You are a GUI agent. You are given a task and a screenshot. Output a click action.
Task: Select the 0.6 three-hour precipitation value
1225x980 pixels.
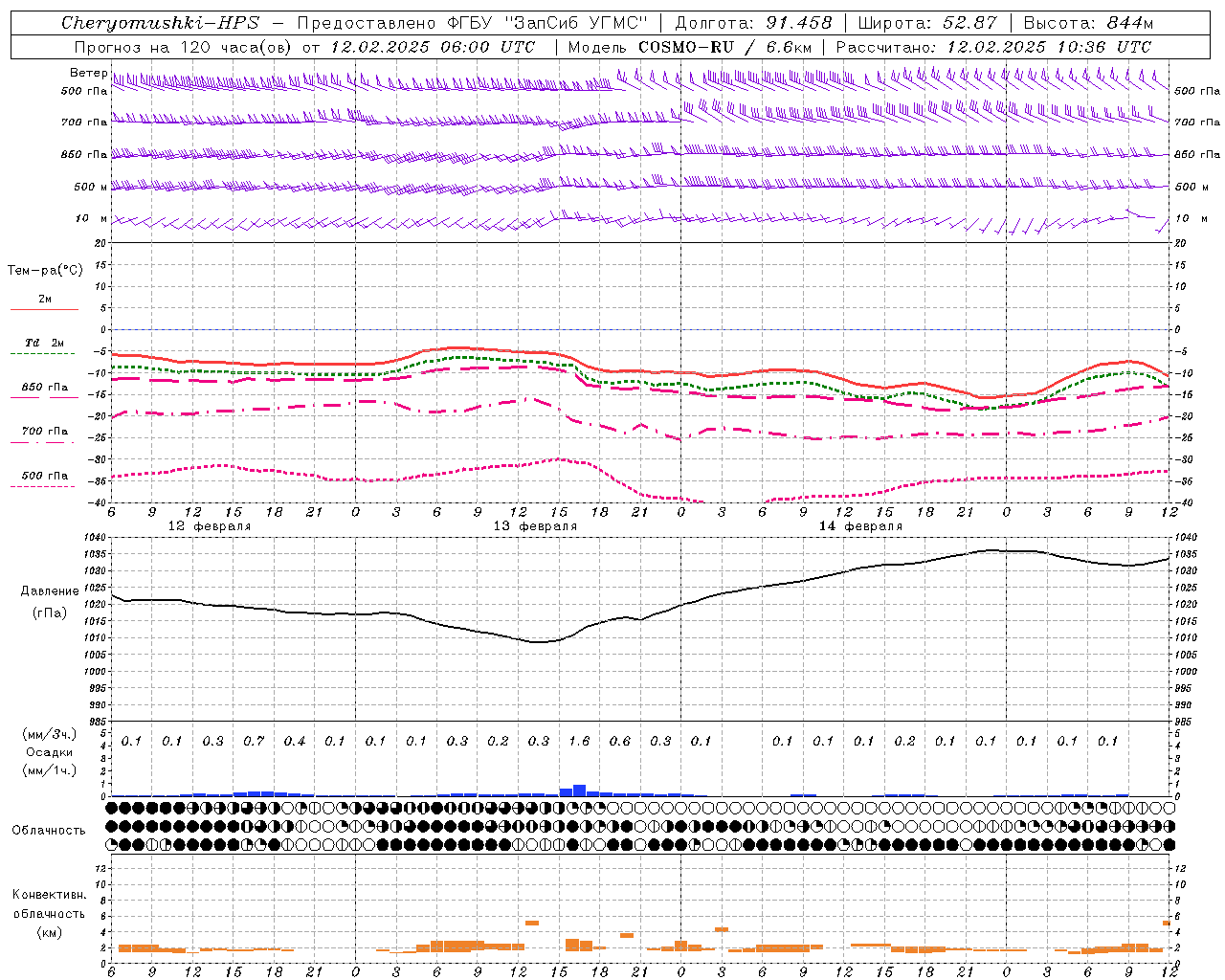[x=620, y=741]
